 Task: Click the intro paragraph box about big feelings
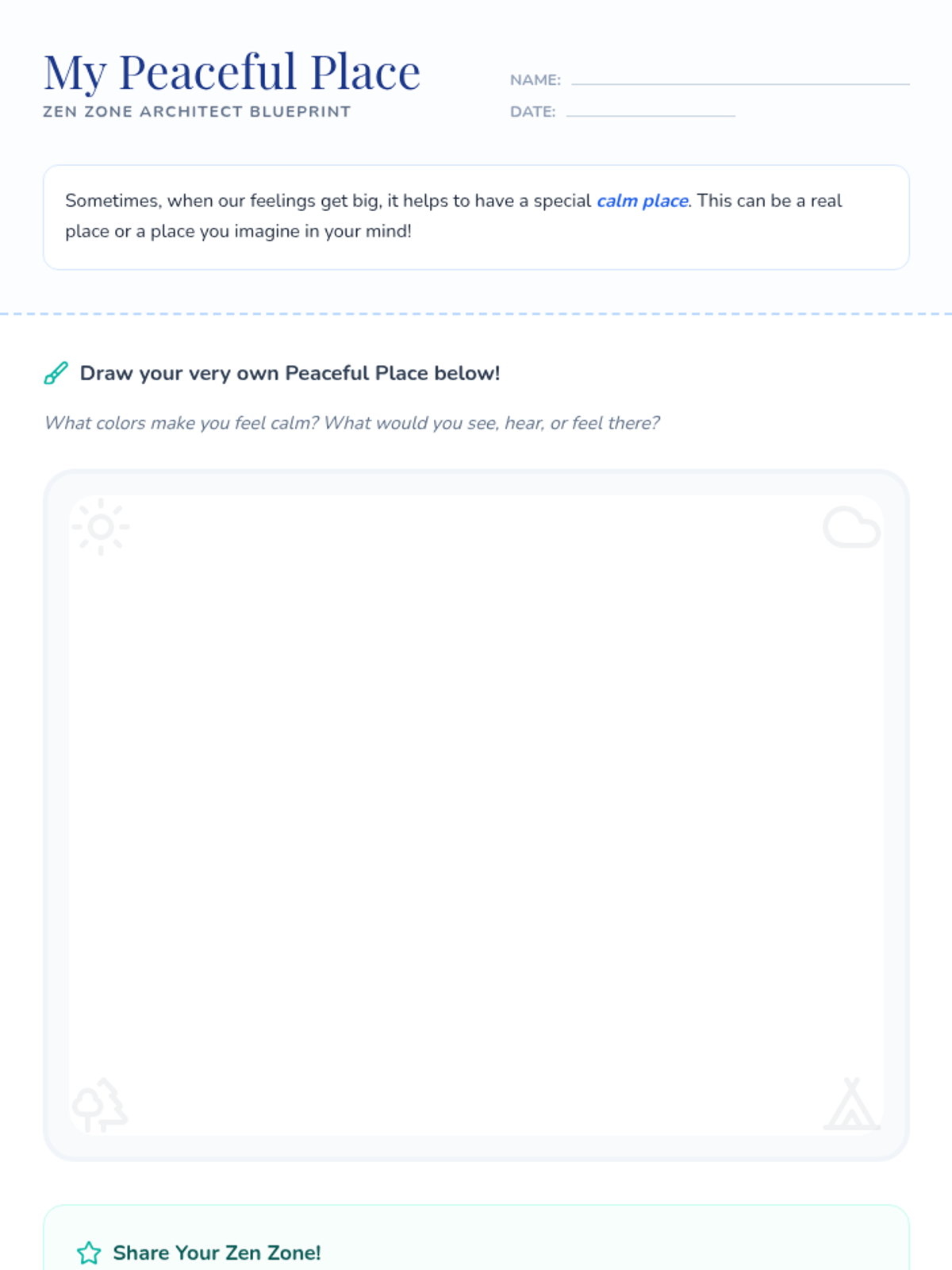[476, 217]
